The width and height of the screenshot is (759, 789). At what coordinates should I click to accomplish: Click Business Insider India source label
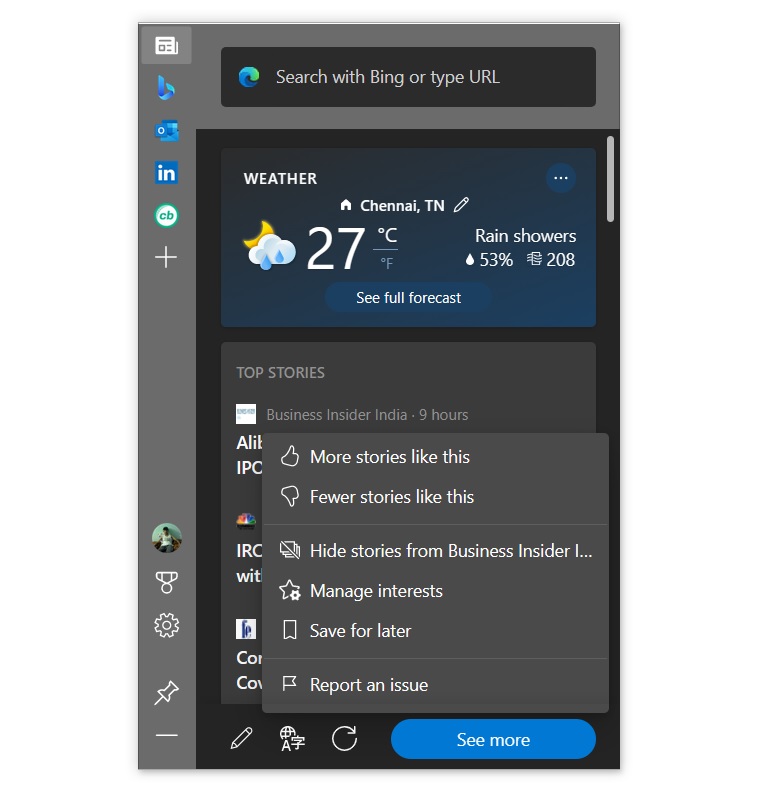click(337, 415)
